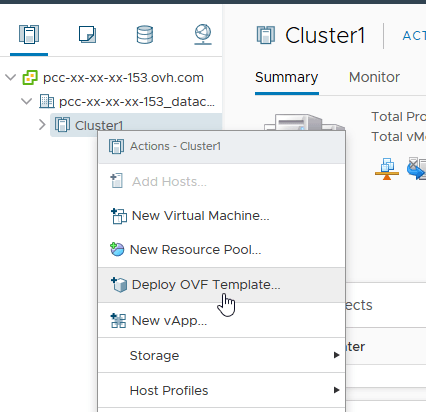This screenshot has height=412, width=426.
Task: Open the Storage inventory database icon
Action: click(145, 35)
